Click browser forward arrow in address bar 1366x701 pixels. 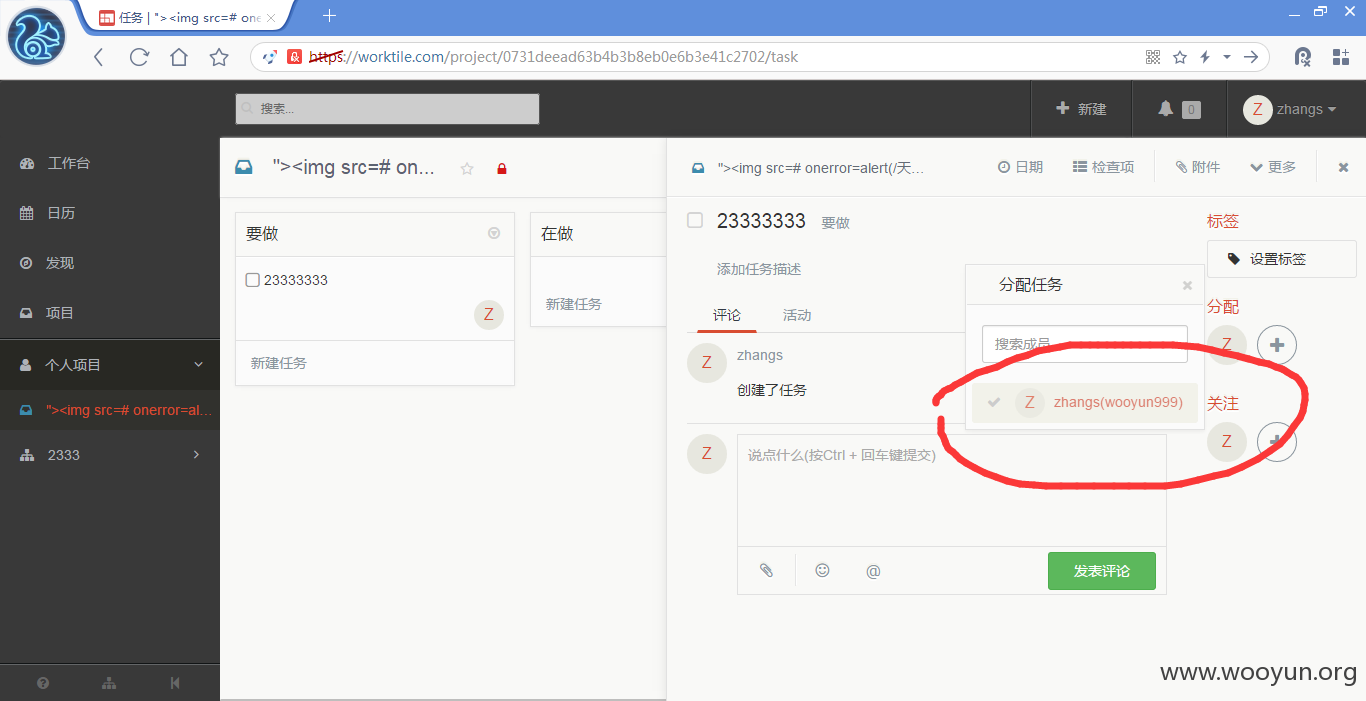tap(1250, 57)
